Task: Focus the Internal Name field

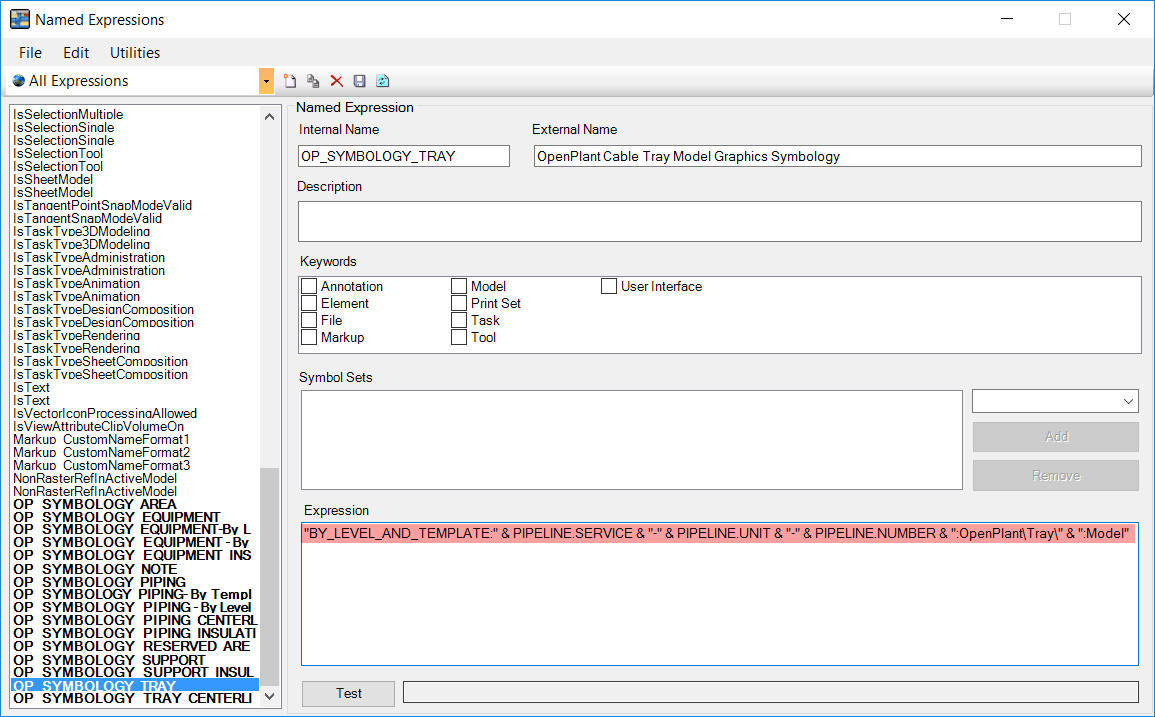Action: [404, 155]
